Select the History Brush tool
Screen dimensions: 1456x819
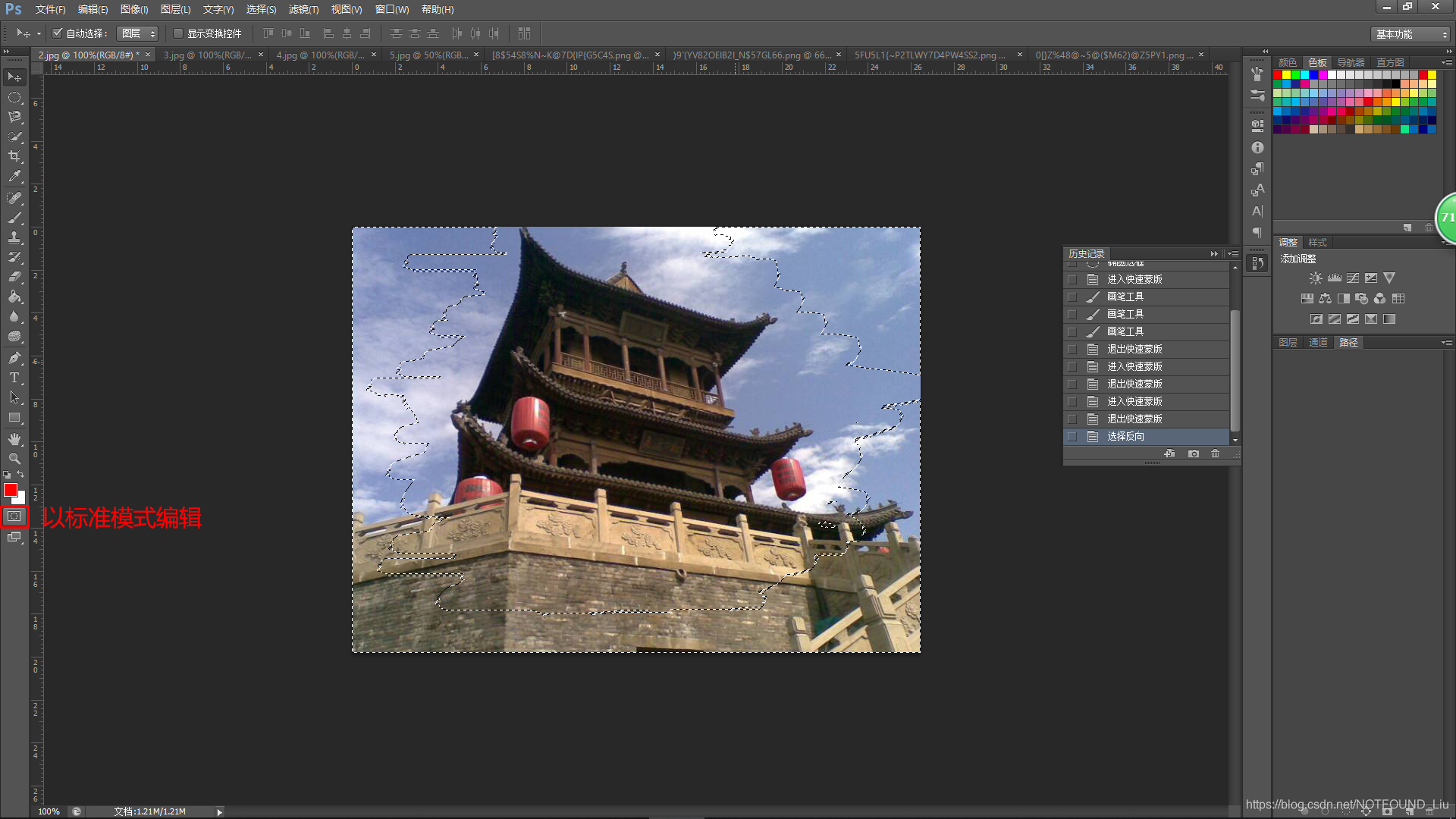pos(14,257)
